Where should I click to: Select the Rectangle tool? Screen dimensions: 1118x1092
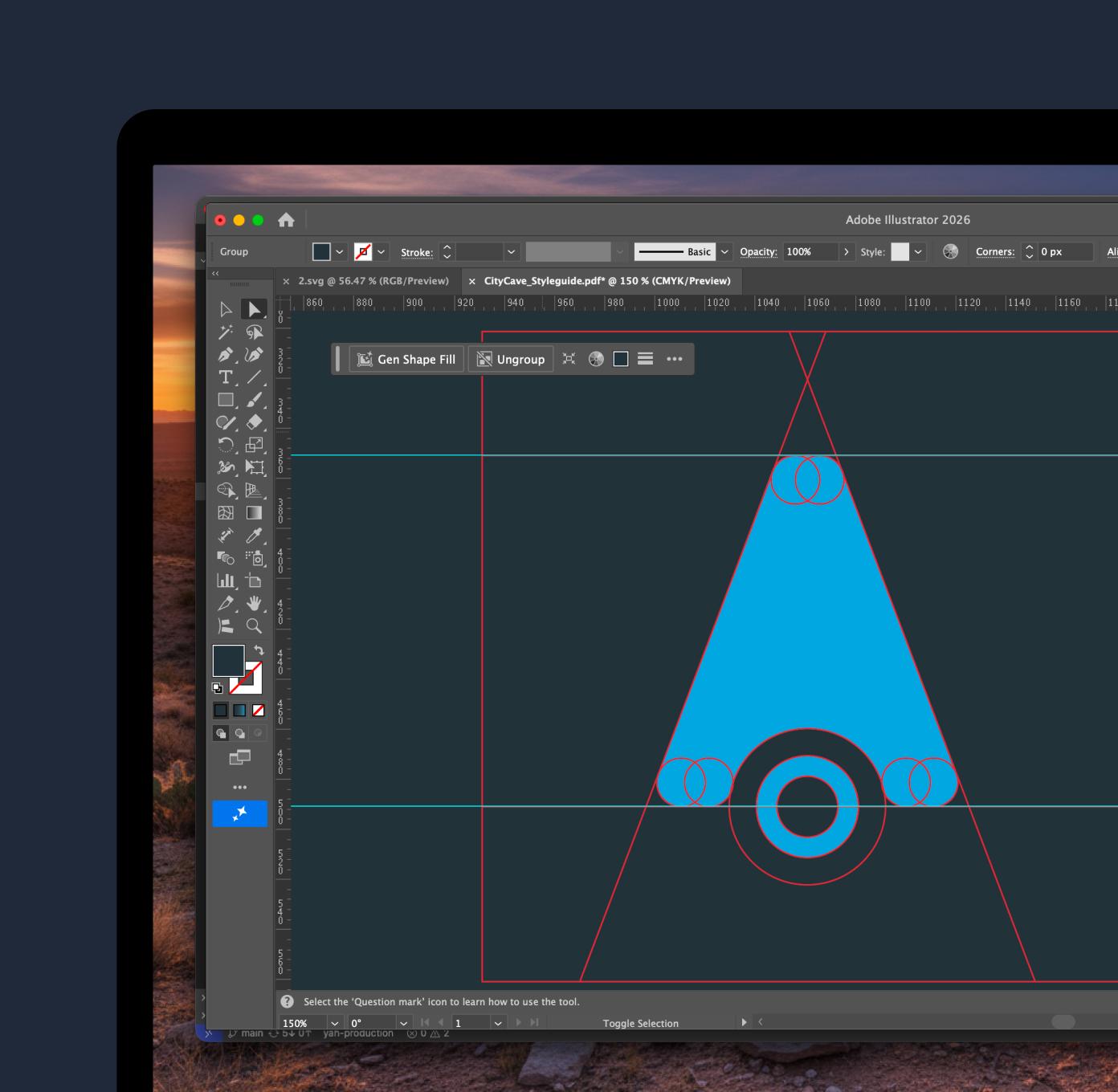[226, 400]
